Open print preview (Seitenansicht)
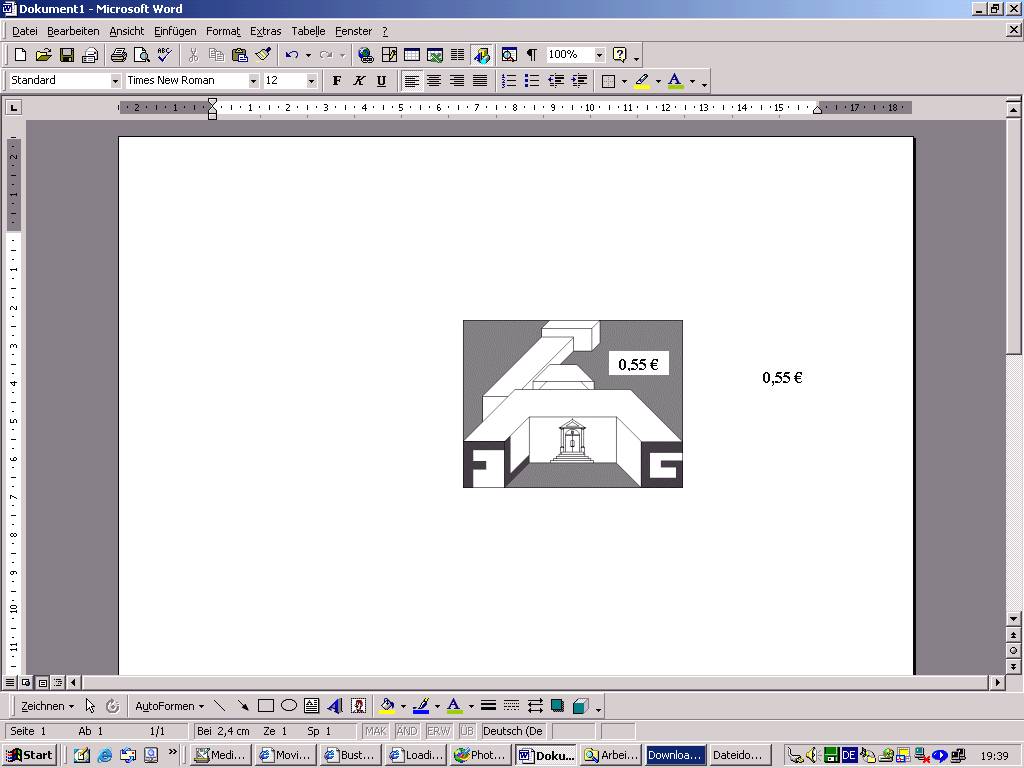Image resolution: width=1024 pixels, height=768 pixels. point(141,55)
